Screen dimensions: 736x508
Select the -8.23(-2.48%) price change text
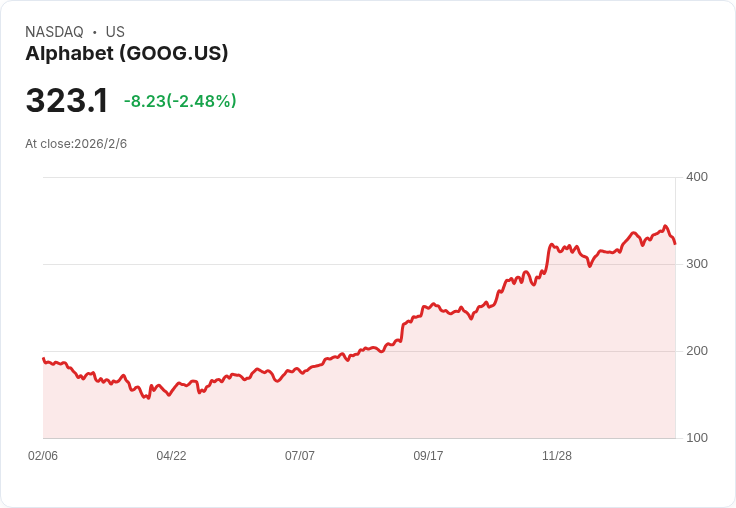pyautogui.click(x=180, y=101)
